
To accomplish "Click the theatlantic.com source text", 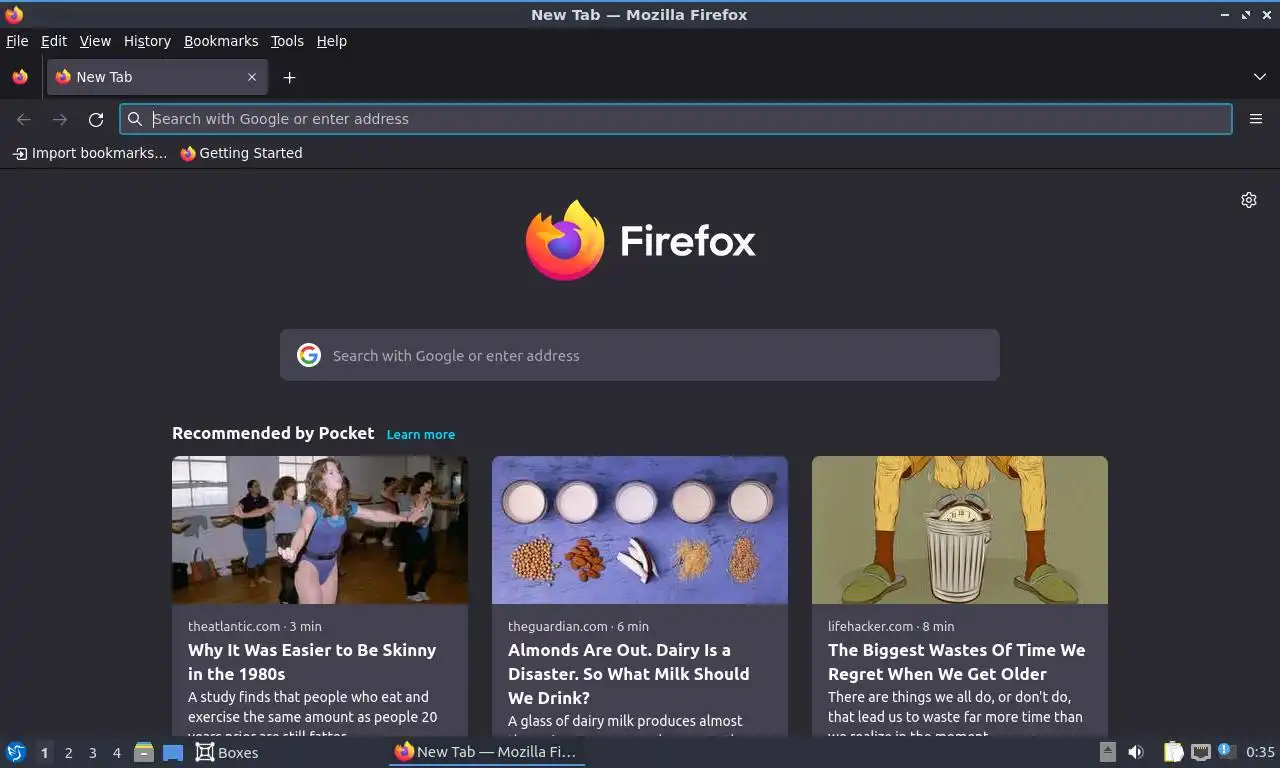I will [234, 626].
